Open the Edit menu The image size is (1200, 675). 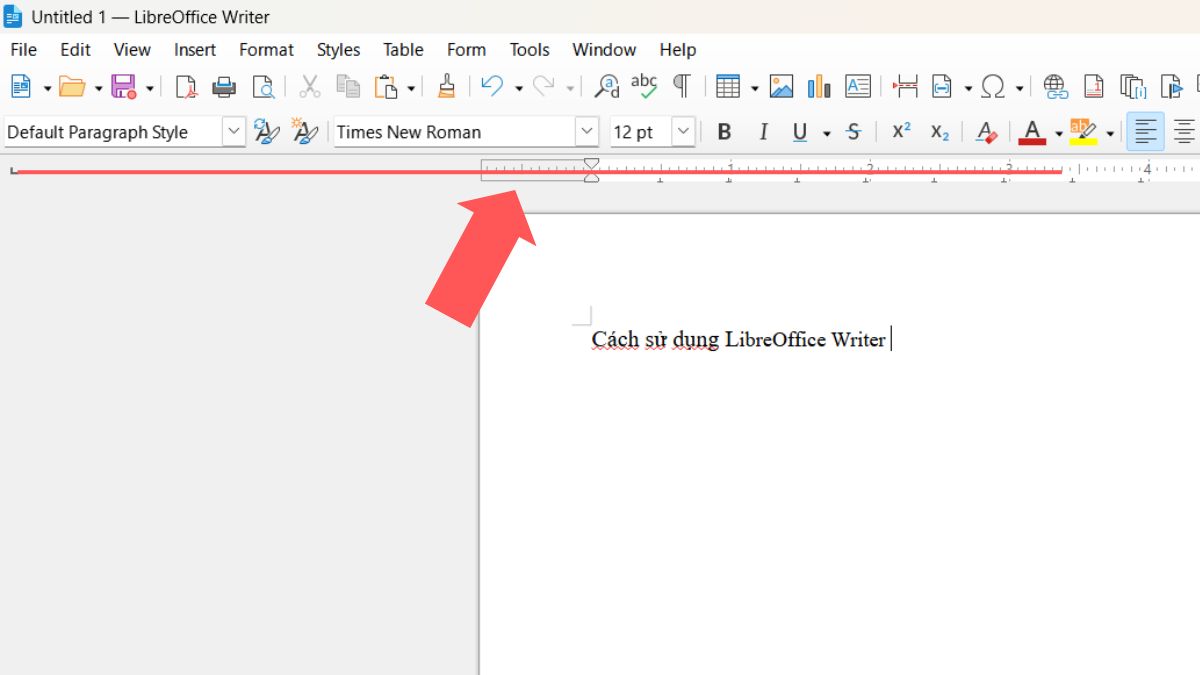[75, 49]
